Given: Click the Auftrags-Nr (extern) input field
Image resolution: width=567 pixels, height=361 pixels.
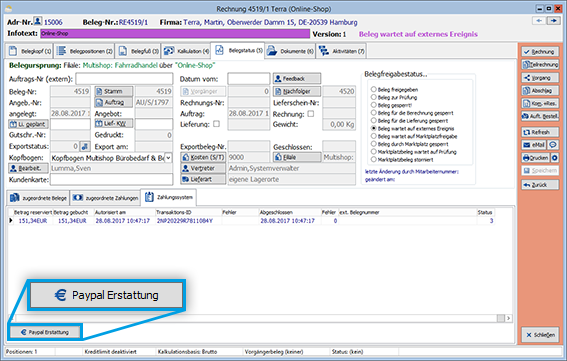Looking at the screenshot, I should tap(124, 78).
